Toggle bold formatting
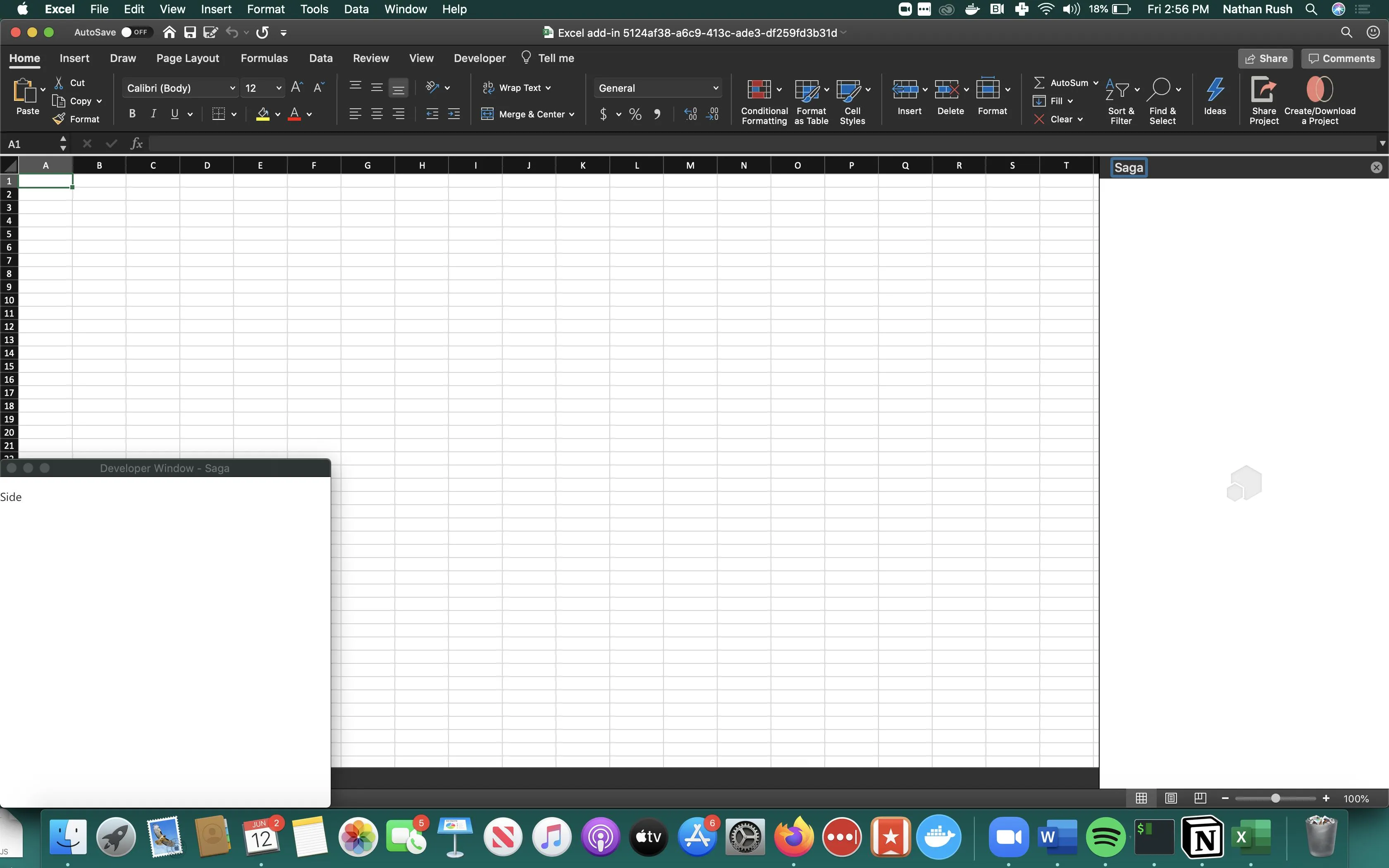1389x868 pixels. [132, 114]
